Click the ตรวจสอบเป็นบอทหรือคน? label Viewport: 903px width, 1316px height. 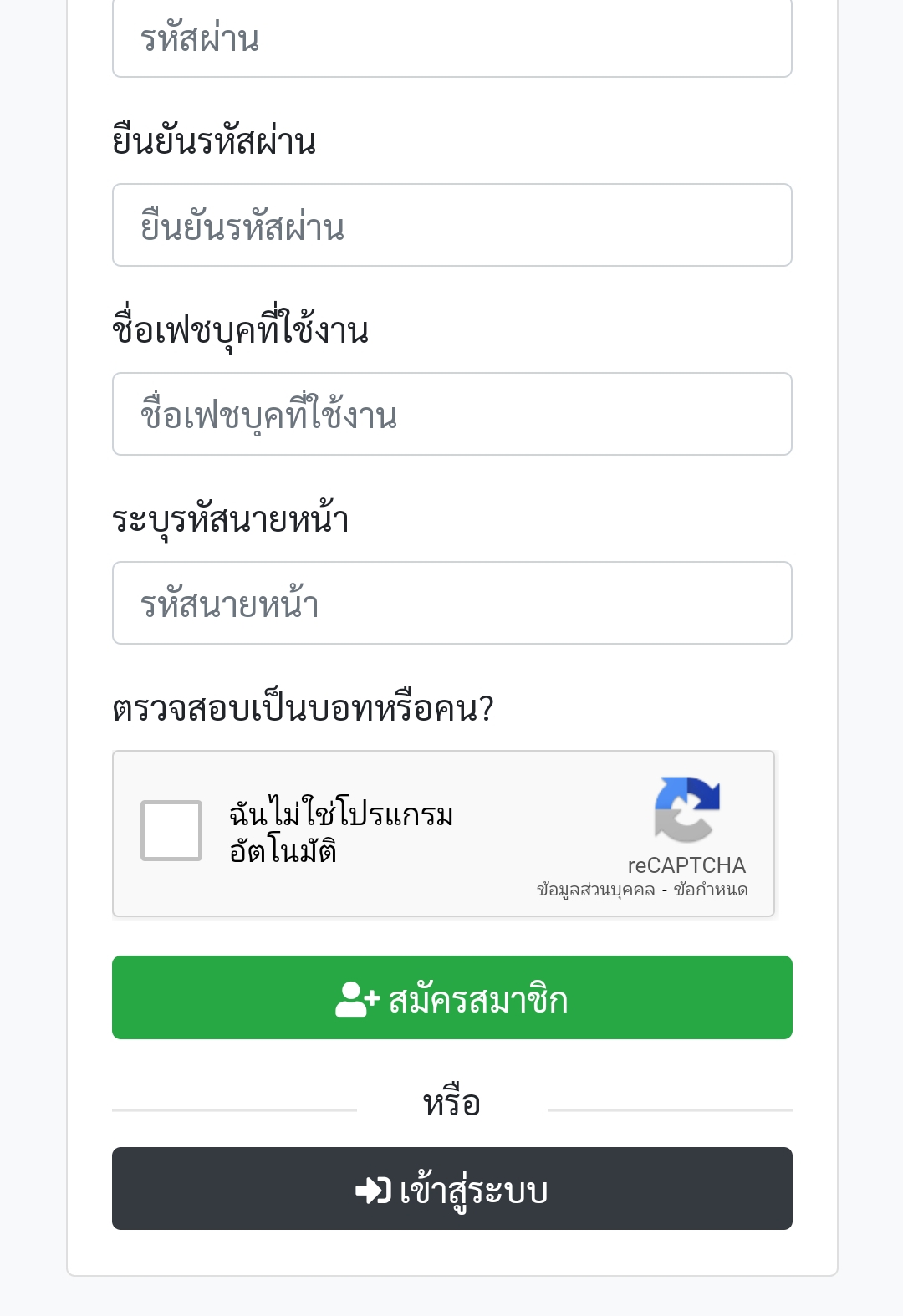(304, 708)
